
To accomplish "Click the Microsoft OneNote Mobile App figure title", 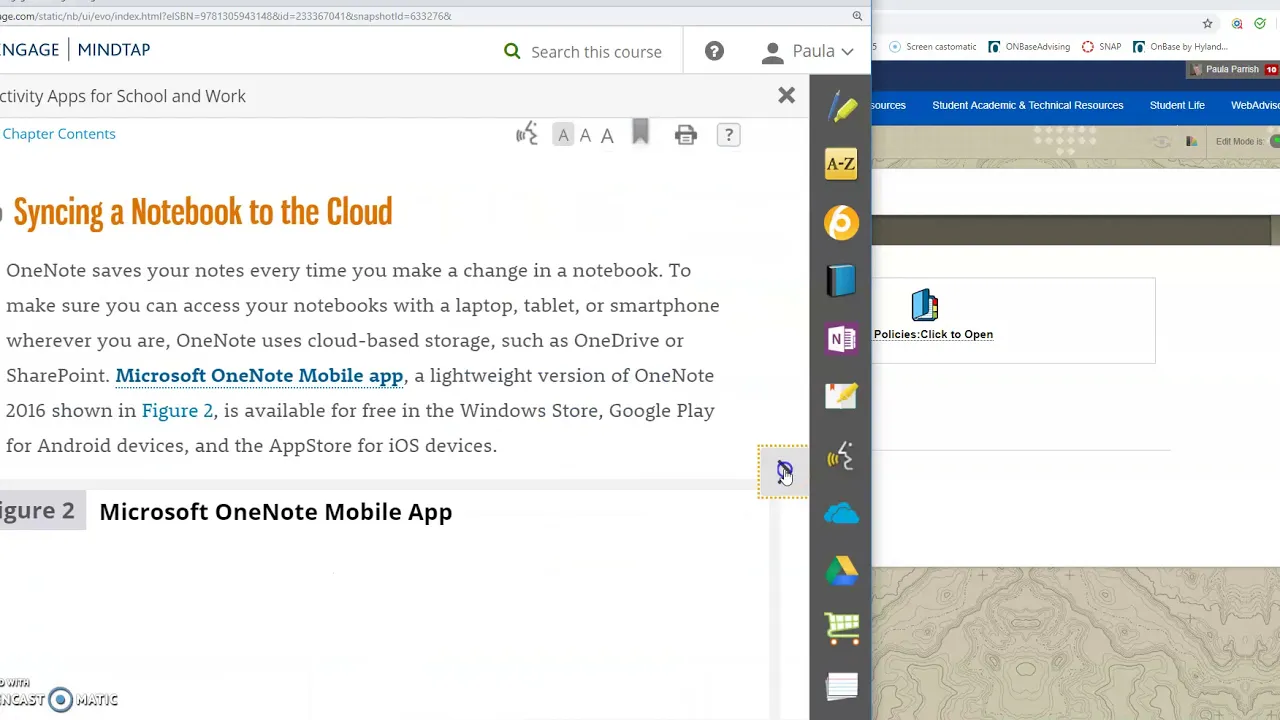I will pyautogui.click(x=275, y=511).
